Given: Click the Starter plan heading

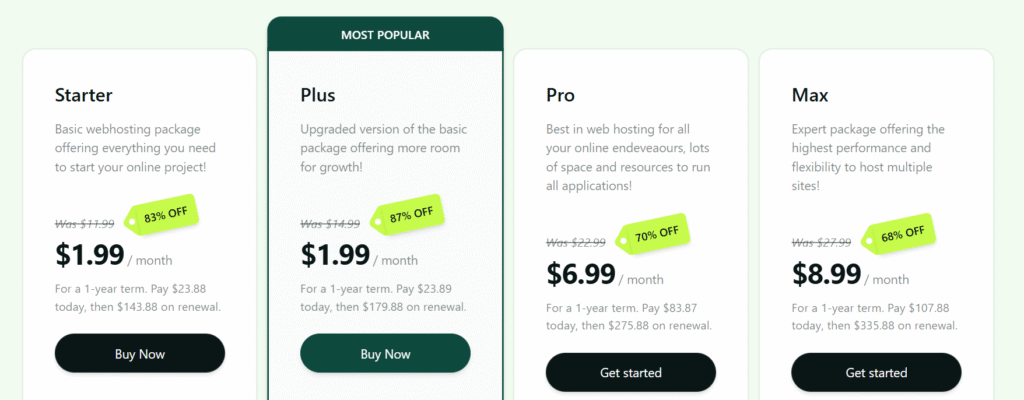Looking at the screenshot, I should point(84,96).
